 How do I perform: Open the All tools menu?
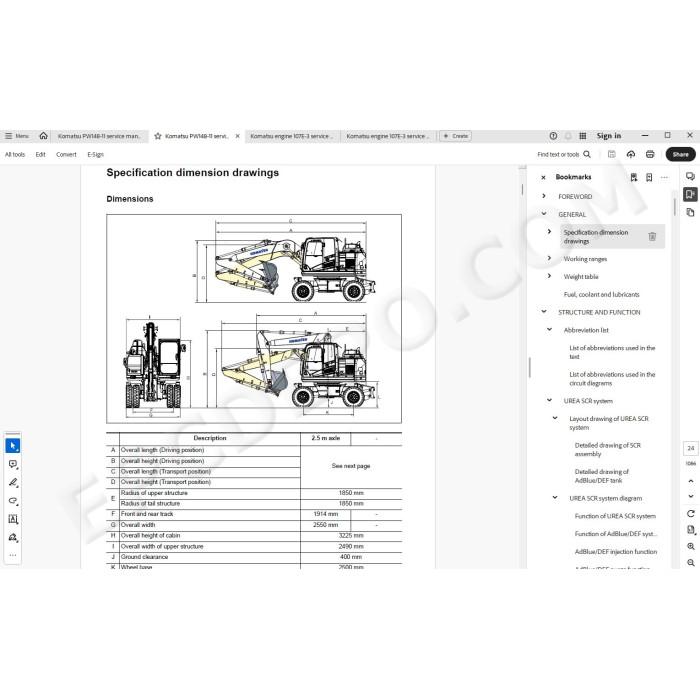click(15, 154)
